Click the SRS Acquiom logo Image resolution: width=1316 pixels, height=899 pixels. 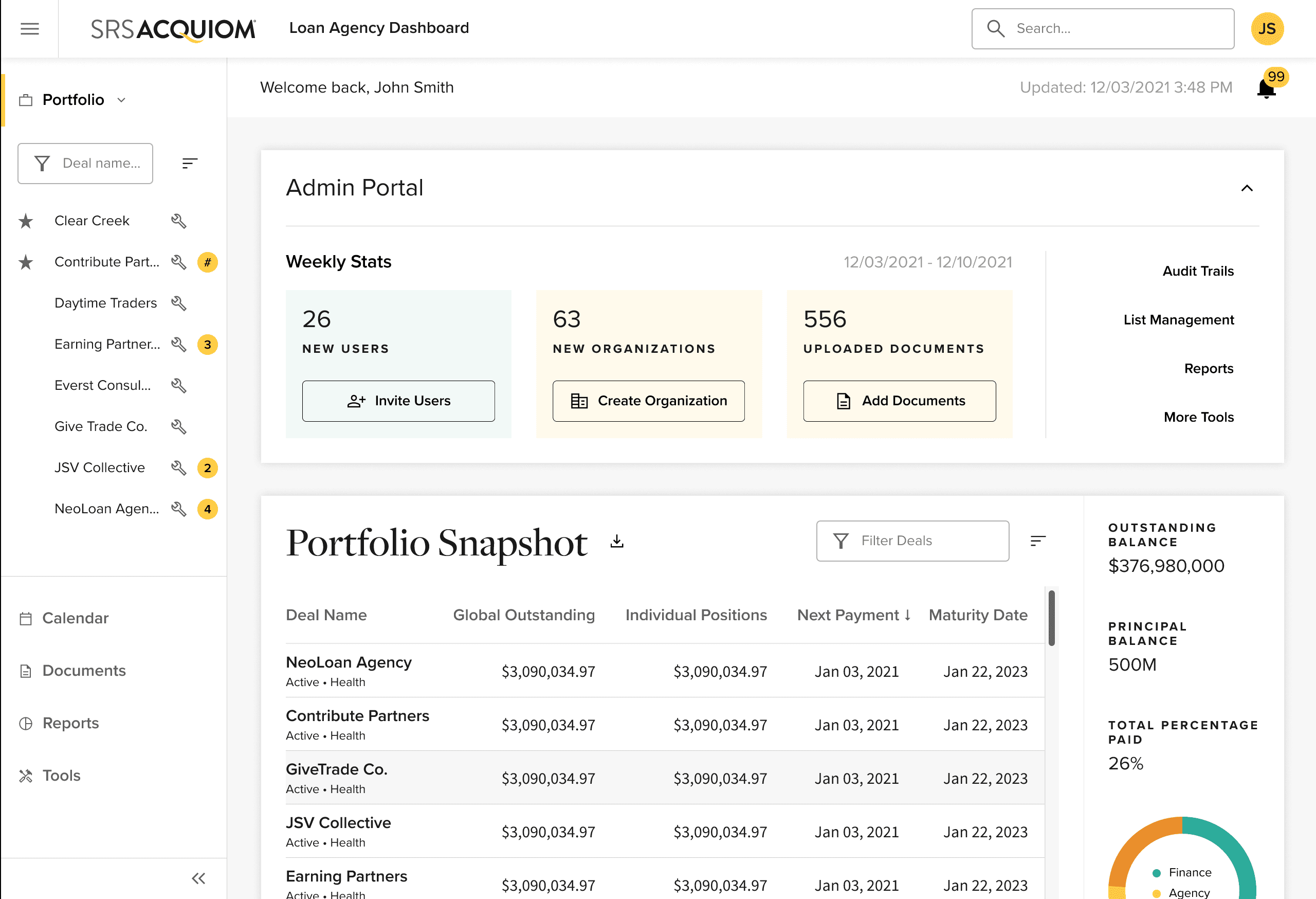173,29
